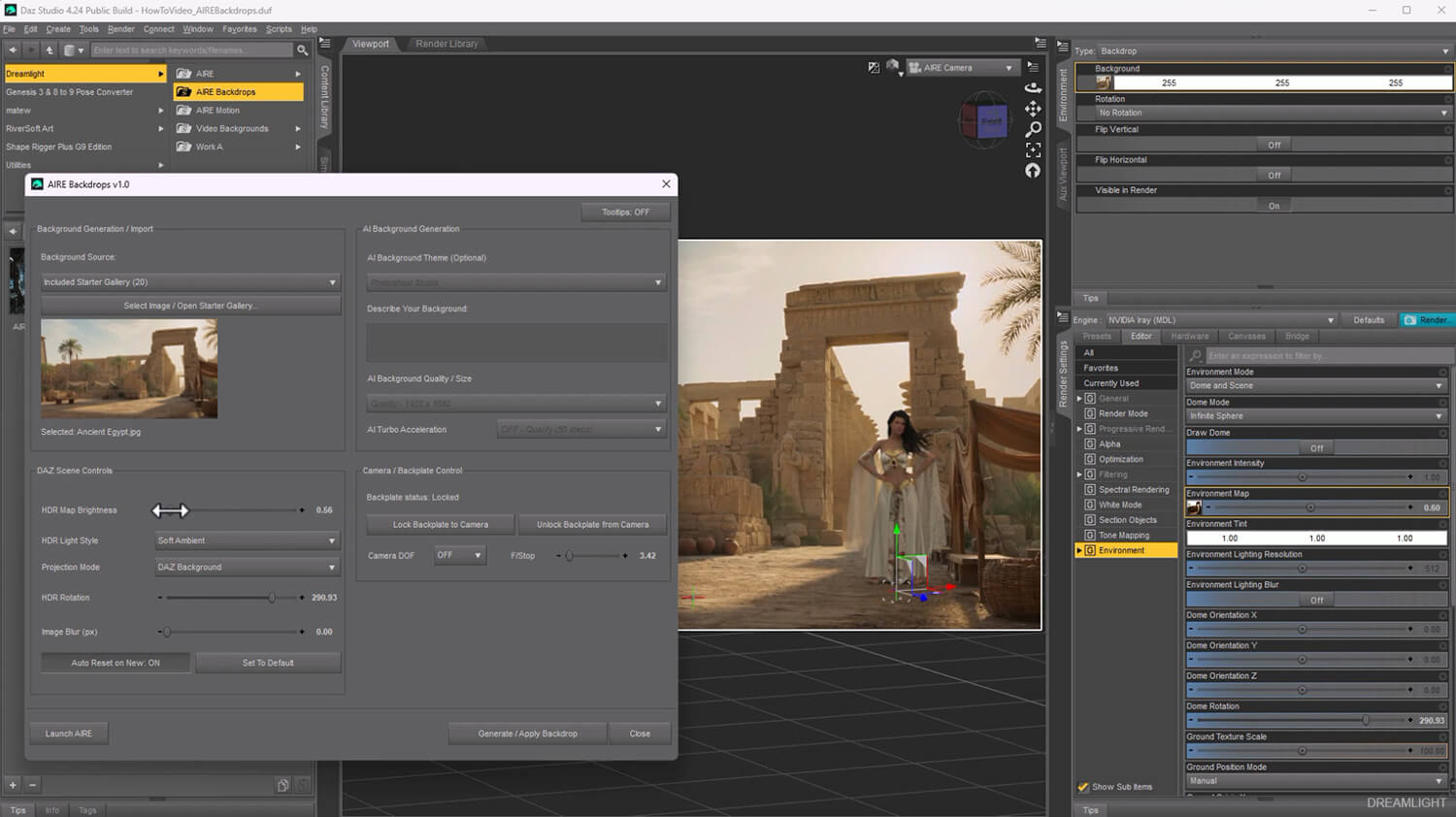Image resolution: width=1456 pixels, height=817 pixels.
Task: Open the AIRE Motion folder icon
Action: point(183,111)
